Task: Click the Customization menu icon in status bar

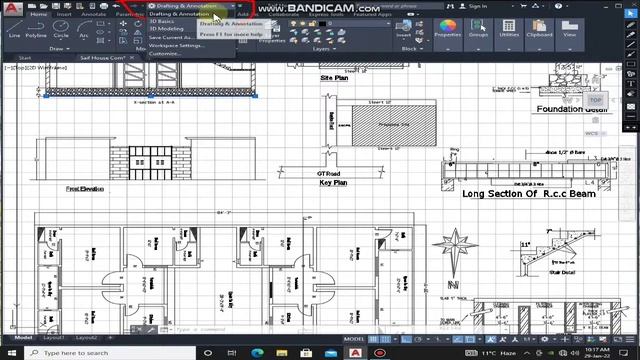Action: pyautogui.click(x=630, y=339)
